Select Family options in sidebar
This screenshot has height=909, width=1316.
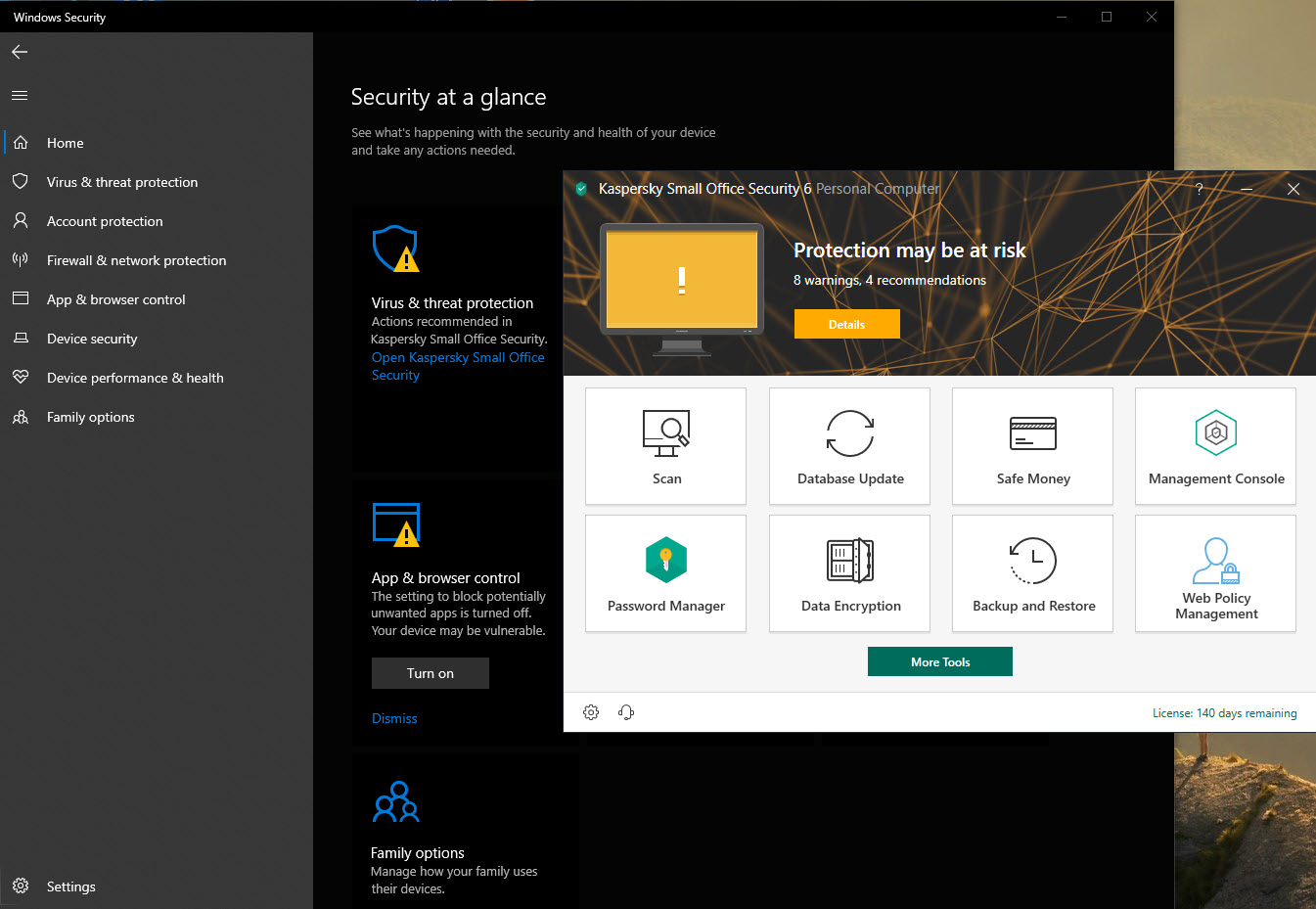157,417
